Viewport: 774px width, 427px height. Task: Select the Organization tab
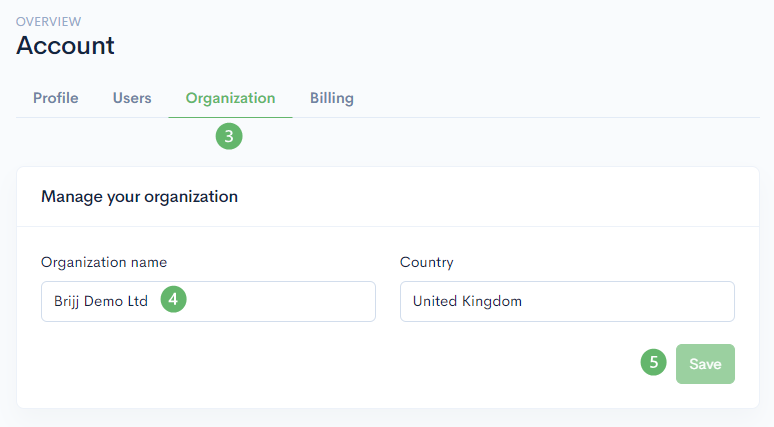[x=230, y=98]
